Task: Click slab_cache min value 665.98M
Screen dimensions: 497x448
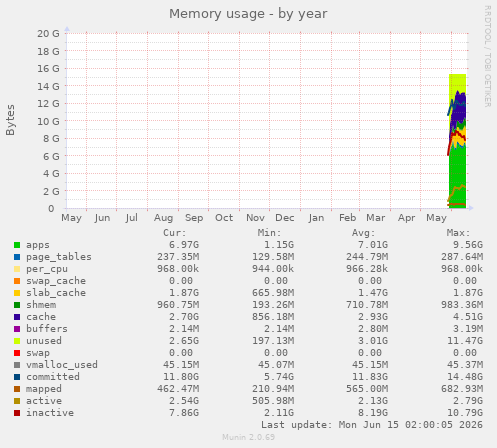Action: click(x=273, y=293)
